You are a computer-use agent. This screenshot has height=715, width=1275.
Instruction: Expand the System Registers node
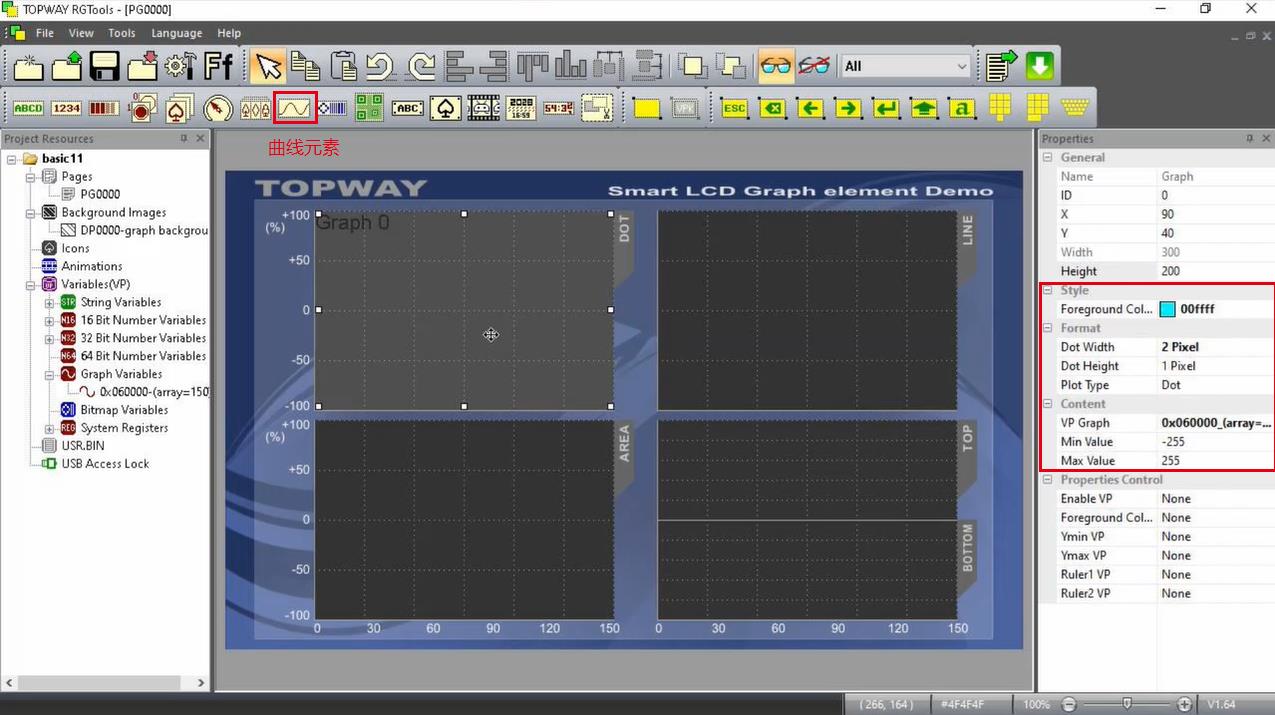click(x=49, y=428)
